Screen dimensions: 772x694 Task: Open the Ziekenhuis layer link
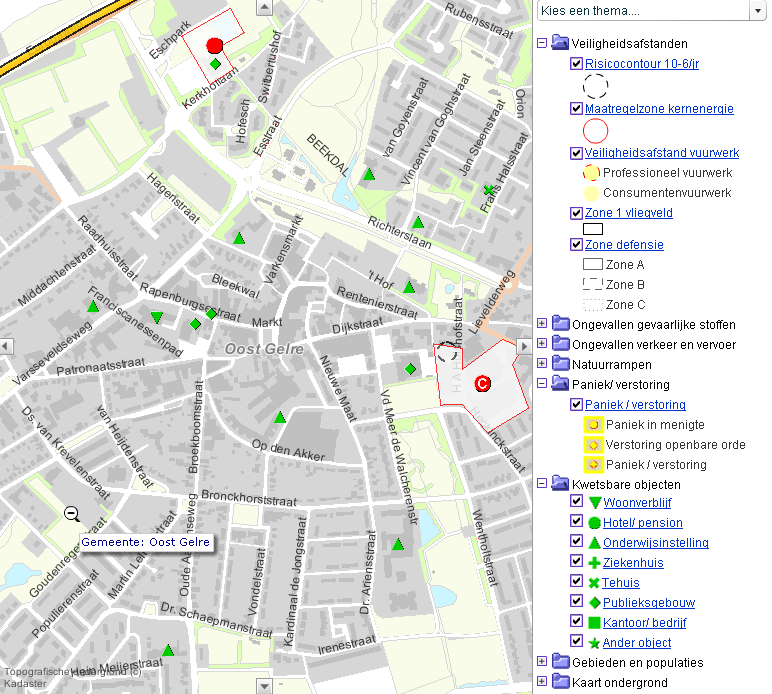633,563
